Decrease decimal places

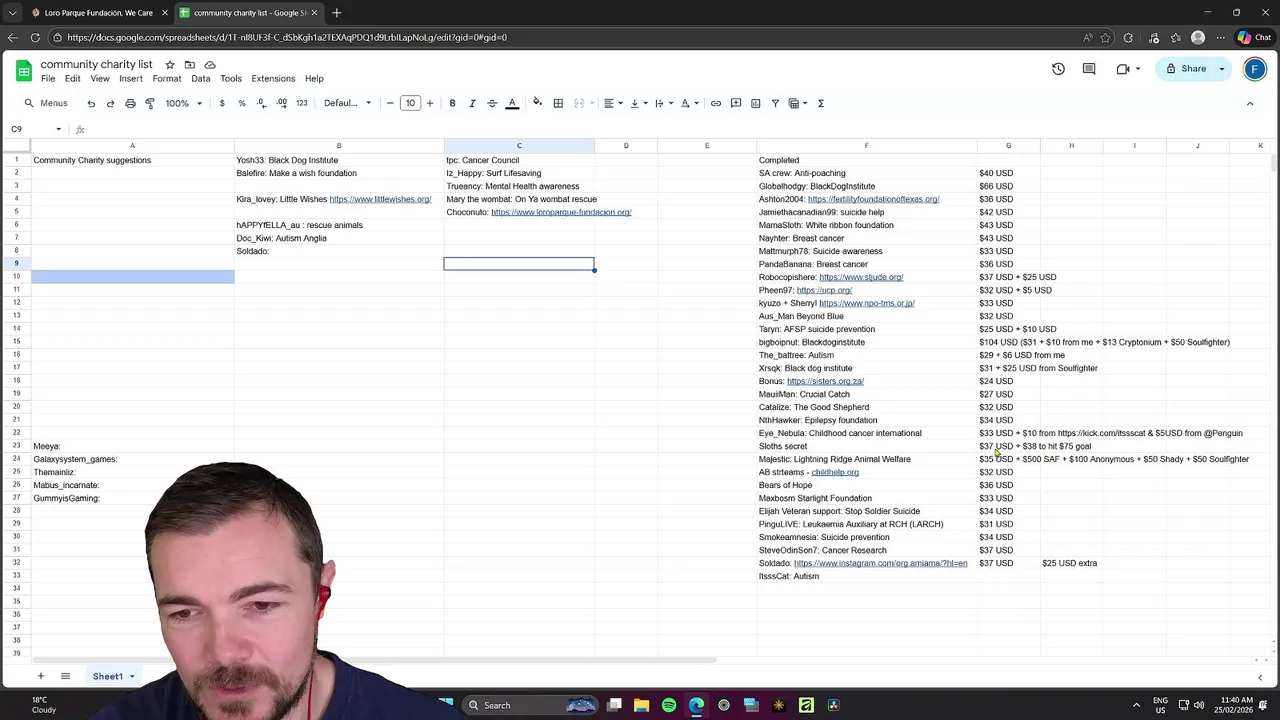coord(261,103)
